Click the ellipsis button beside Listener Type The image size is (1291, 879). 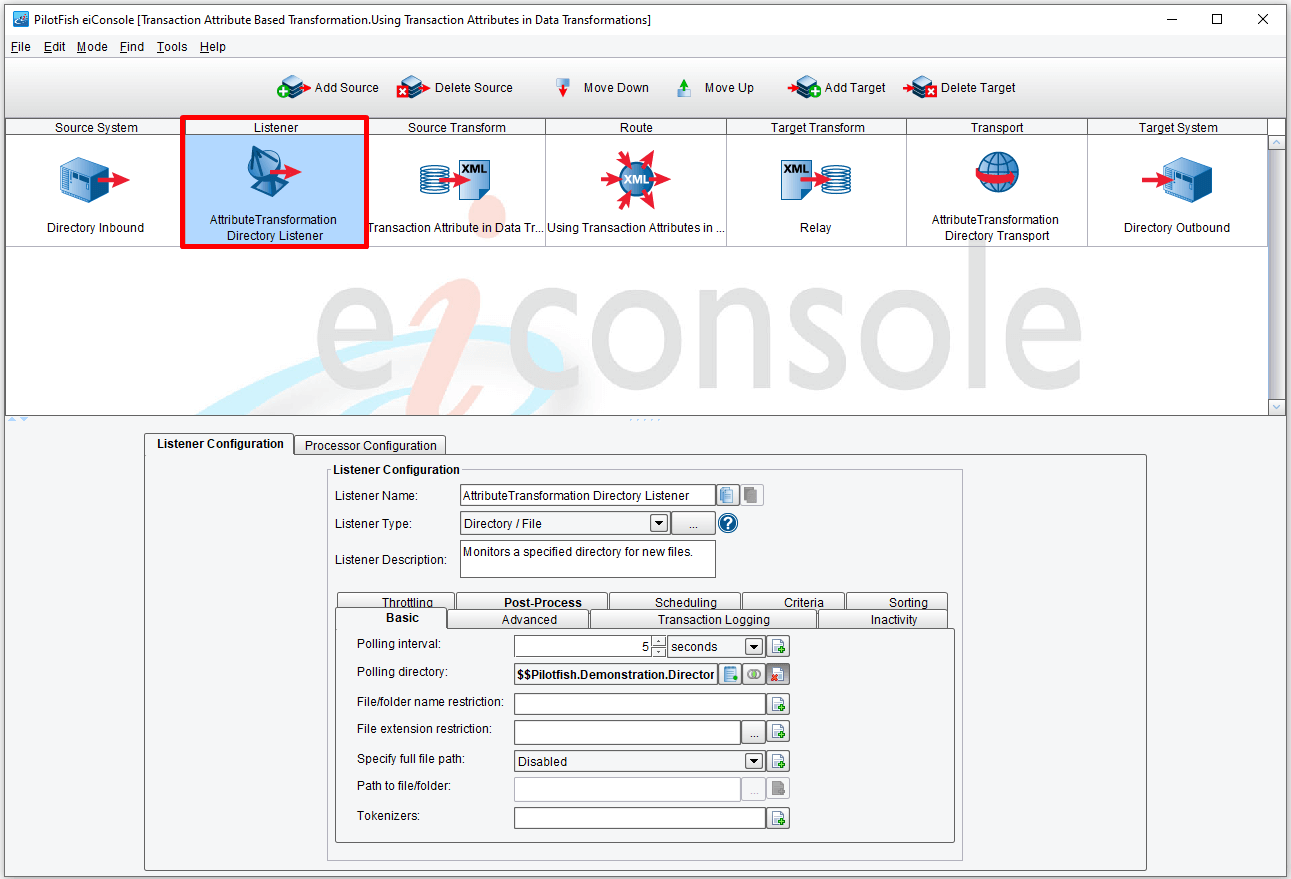[693, 523]
